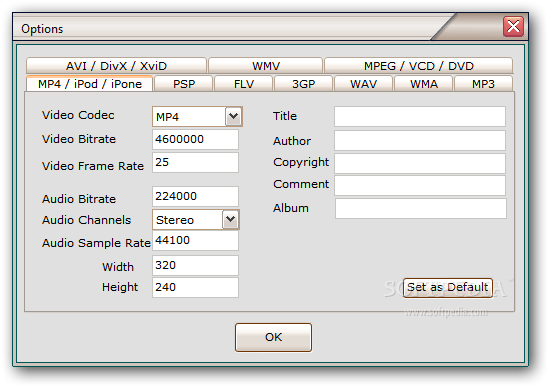
Task: Go to the 3GP tab
Action: tap(304, 84)
